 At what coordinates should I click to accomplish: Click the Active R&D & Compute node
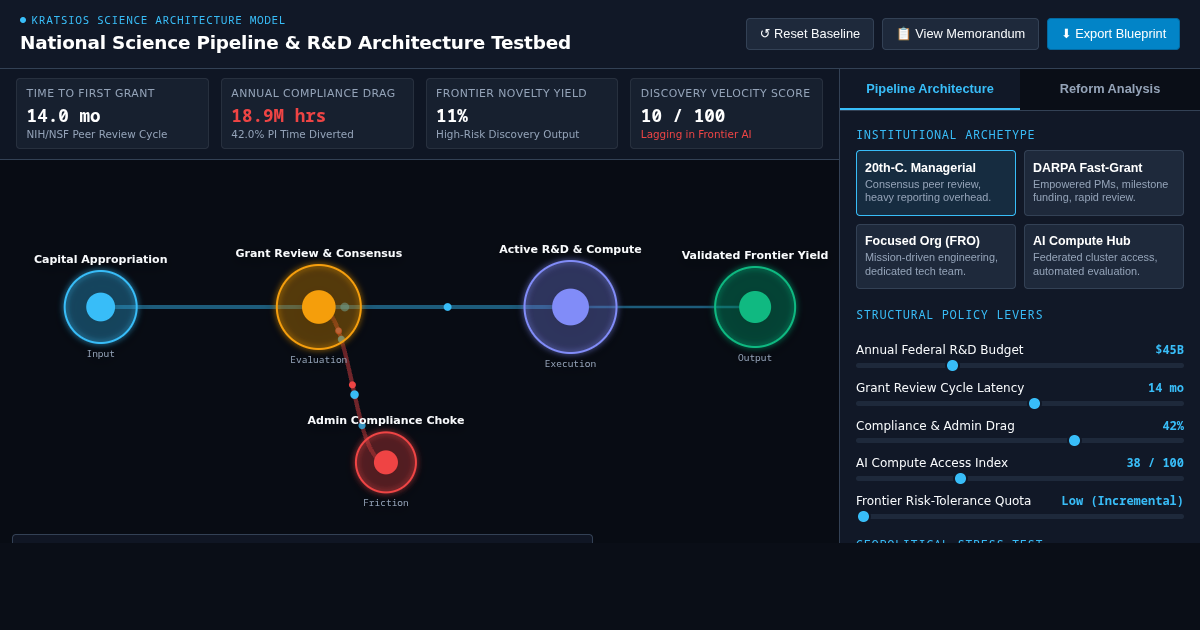coord(570,307)
